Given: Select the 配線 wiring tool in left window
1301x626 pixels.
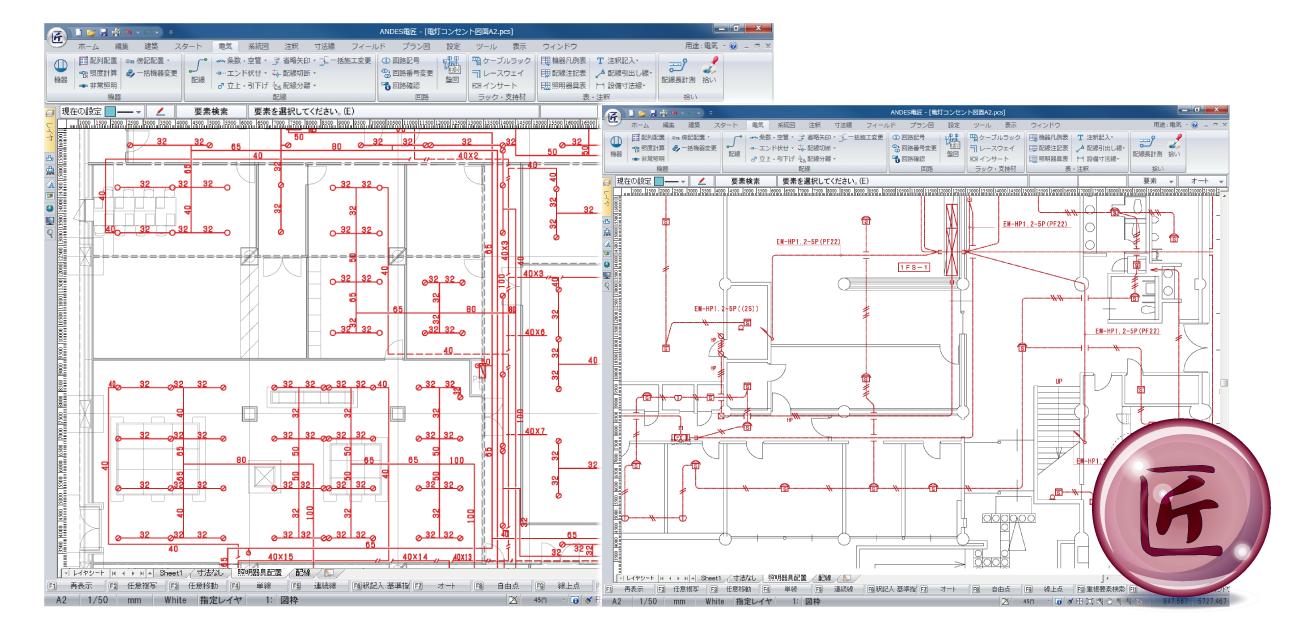Looking at the screenshot, I should click(198, 71).
